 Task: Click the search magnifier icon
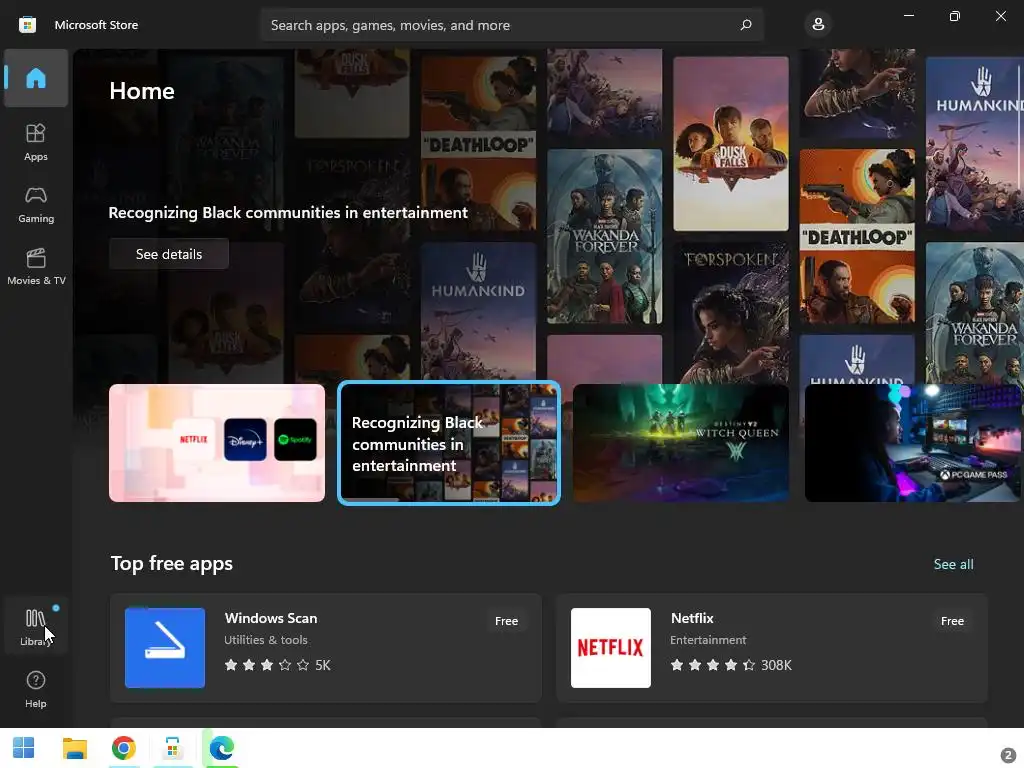point(746,25)
